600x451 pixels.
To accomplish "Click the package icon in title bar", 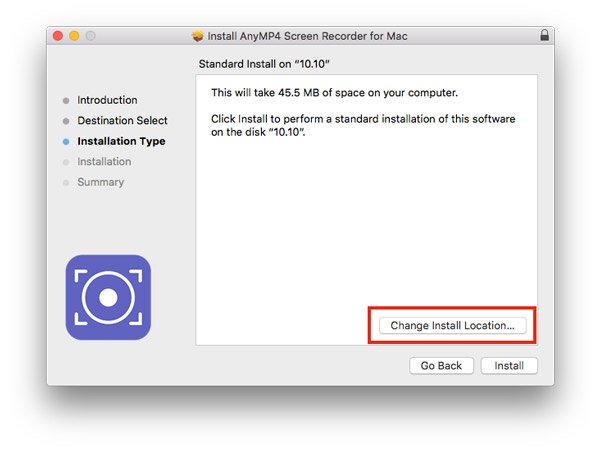I will [197, 36].
